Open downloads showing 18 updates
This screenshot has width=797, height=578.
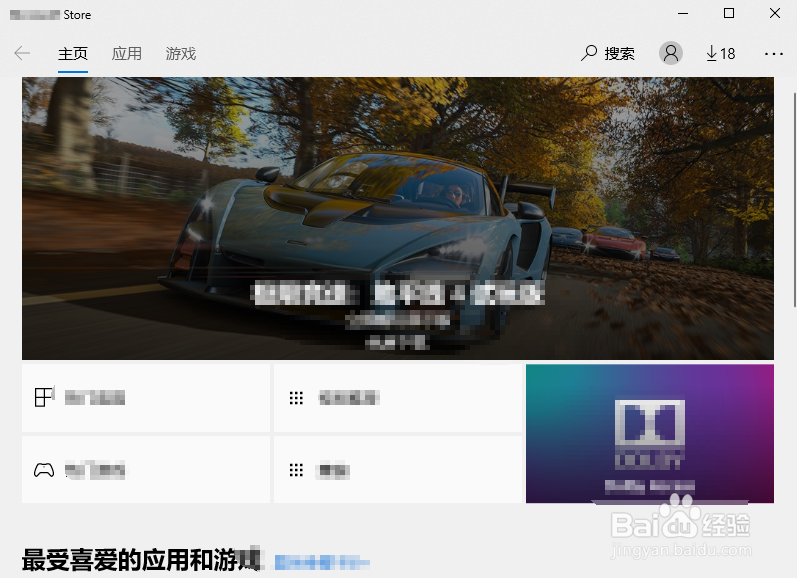click(x=721, y=53)
